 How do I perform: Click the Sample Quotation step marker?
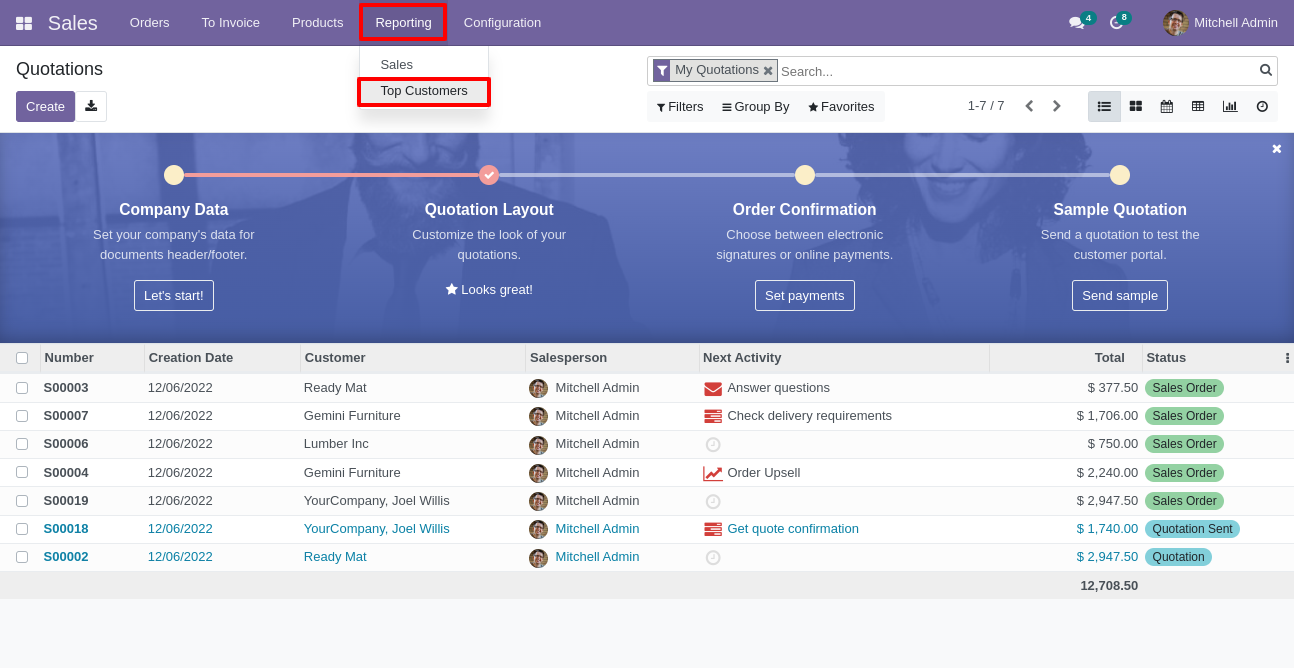pyautogui.click(x=1120, y=175)
